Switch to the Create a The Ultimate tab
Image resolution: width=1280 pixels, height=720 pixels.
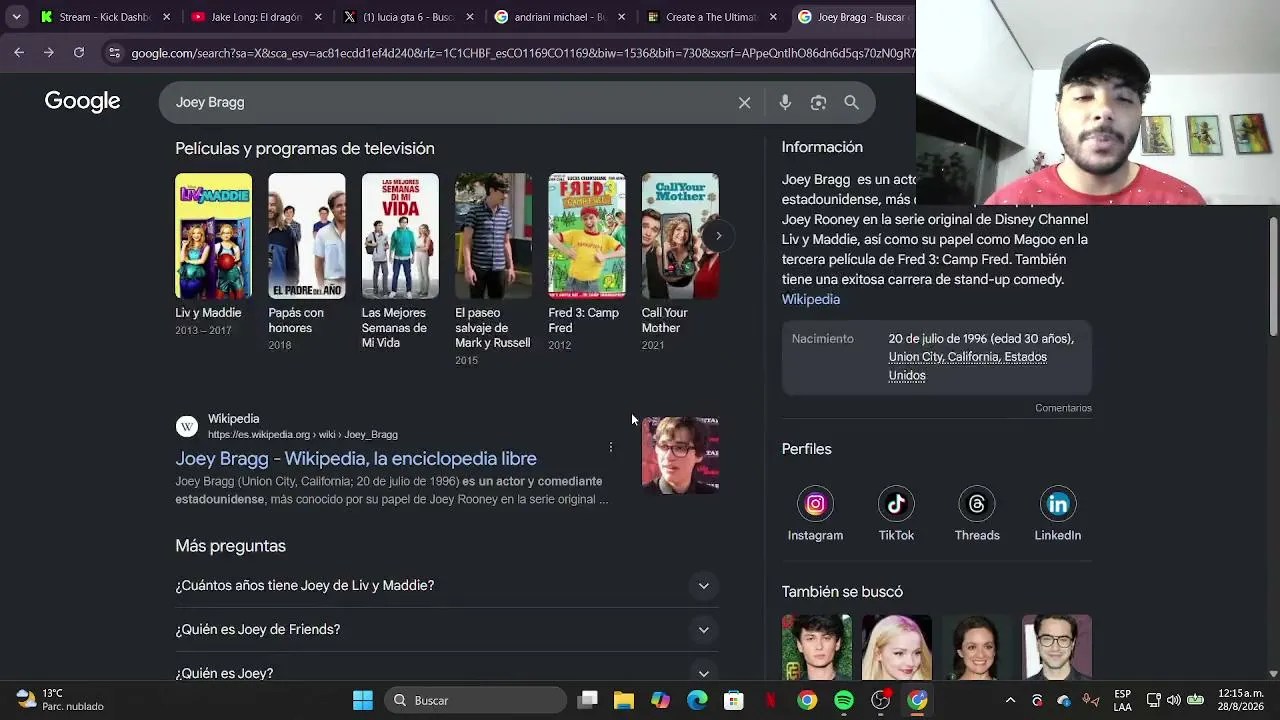(712, 17)
